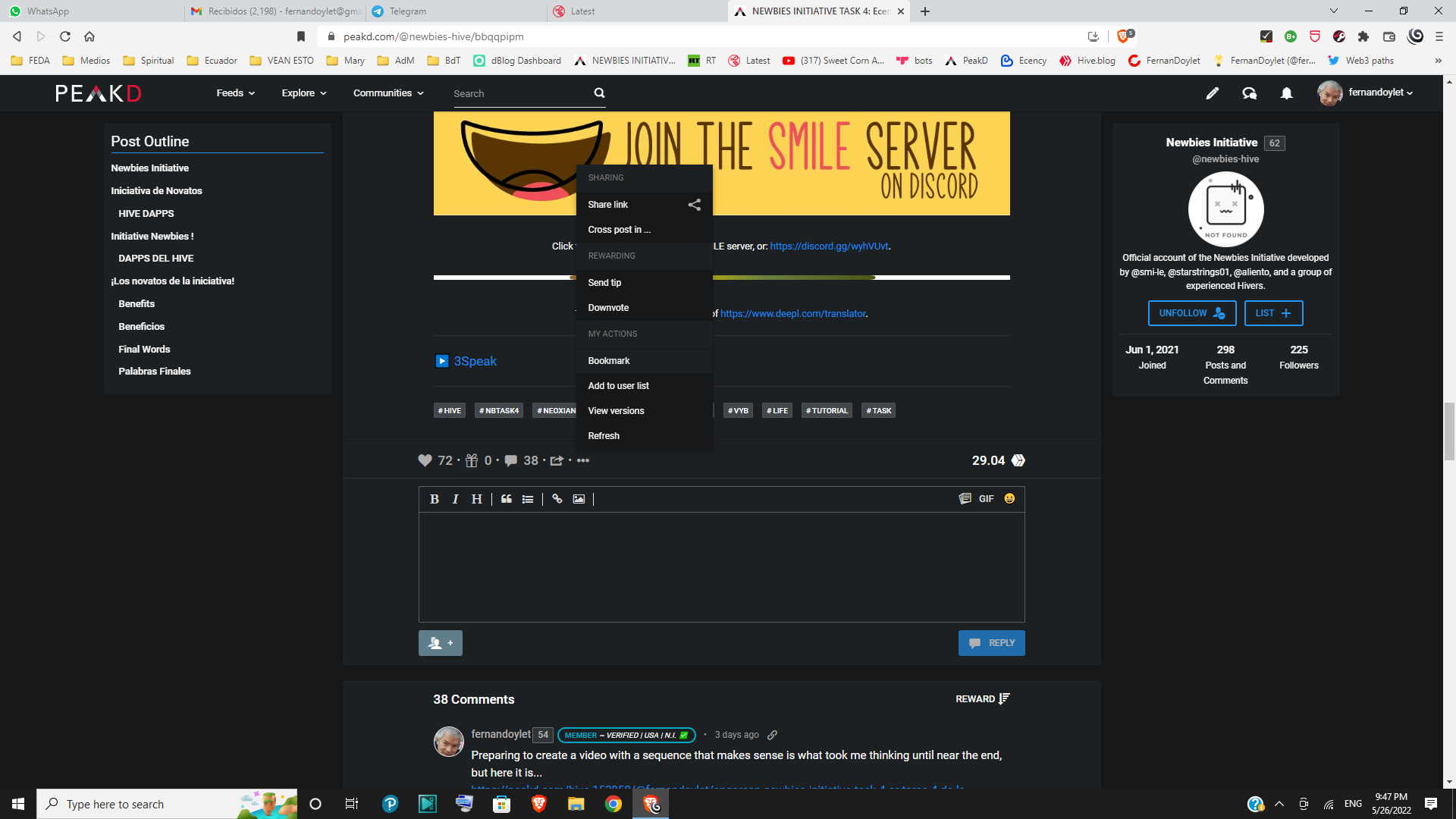Select Refresh menu entry
Viewport: 1456px width, 819px height.
[644, 436]
